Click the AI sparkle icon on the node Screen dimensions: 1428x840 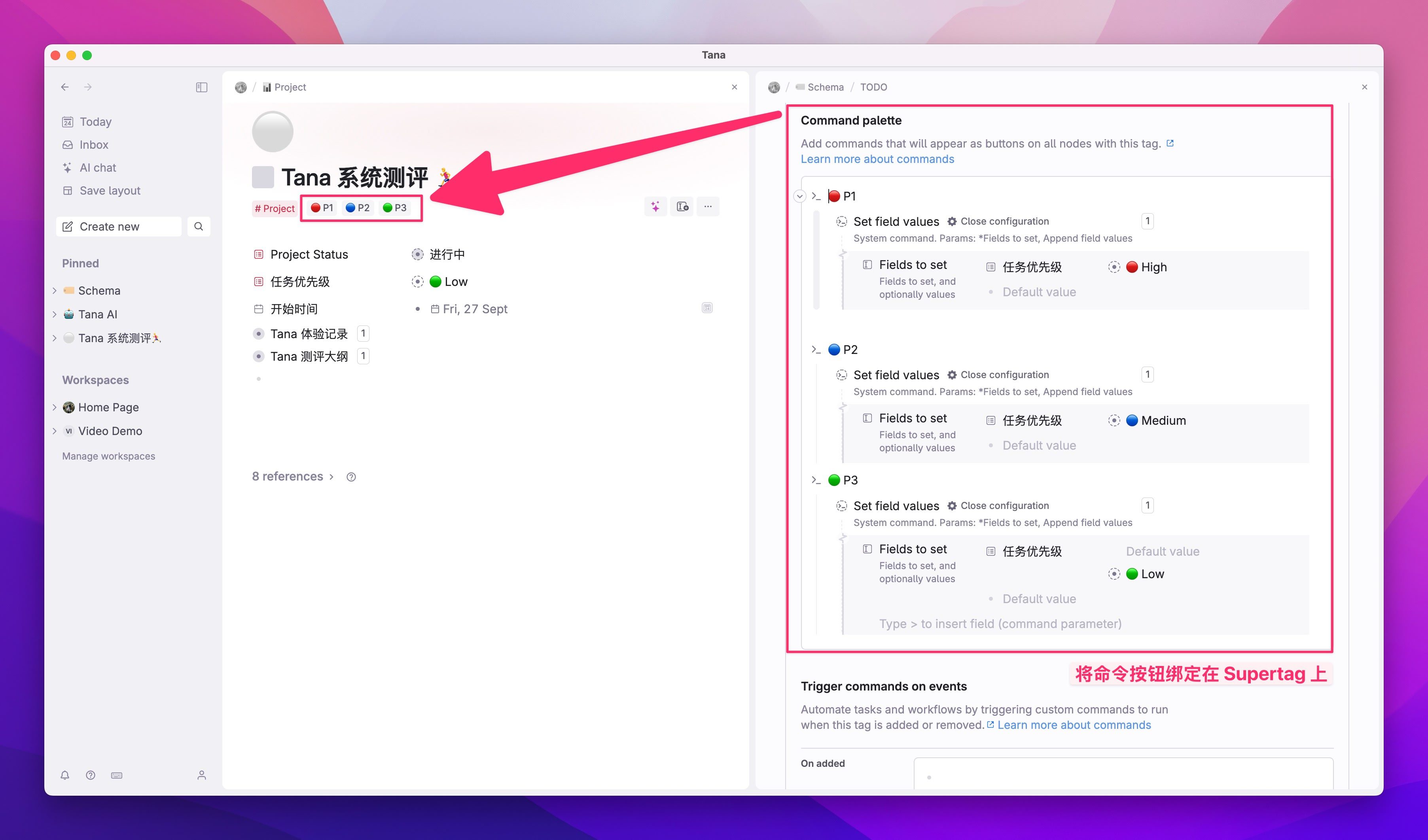[x=655, y=207]
